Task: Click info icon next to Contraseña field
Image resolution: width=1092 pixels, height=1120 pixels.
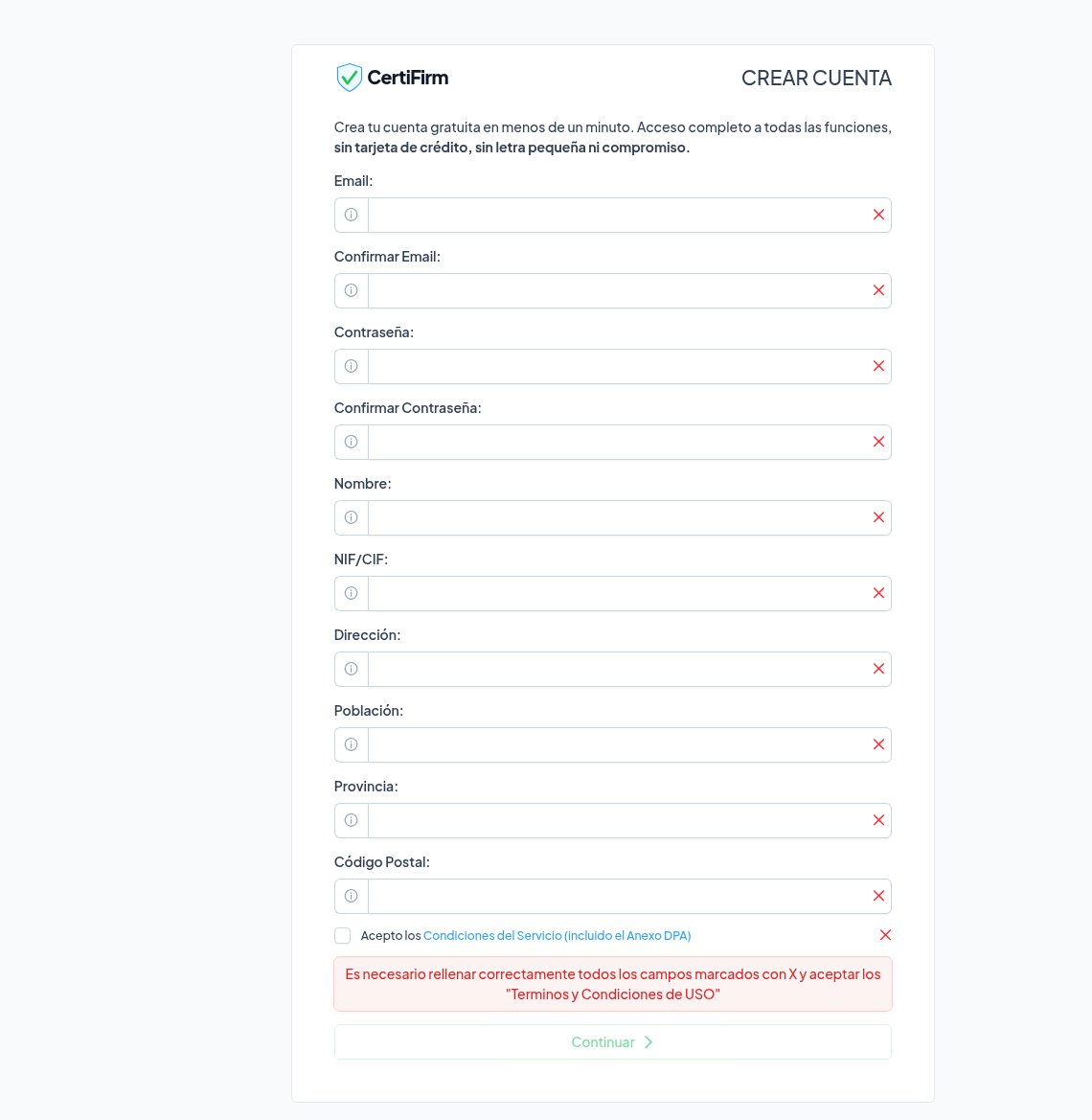Action: click(352, 366)
